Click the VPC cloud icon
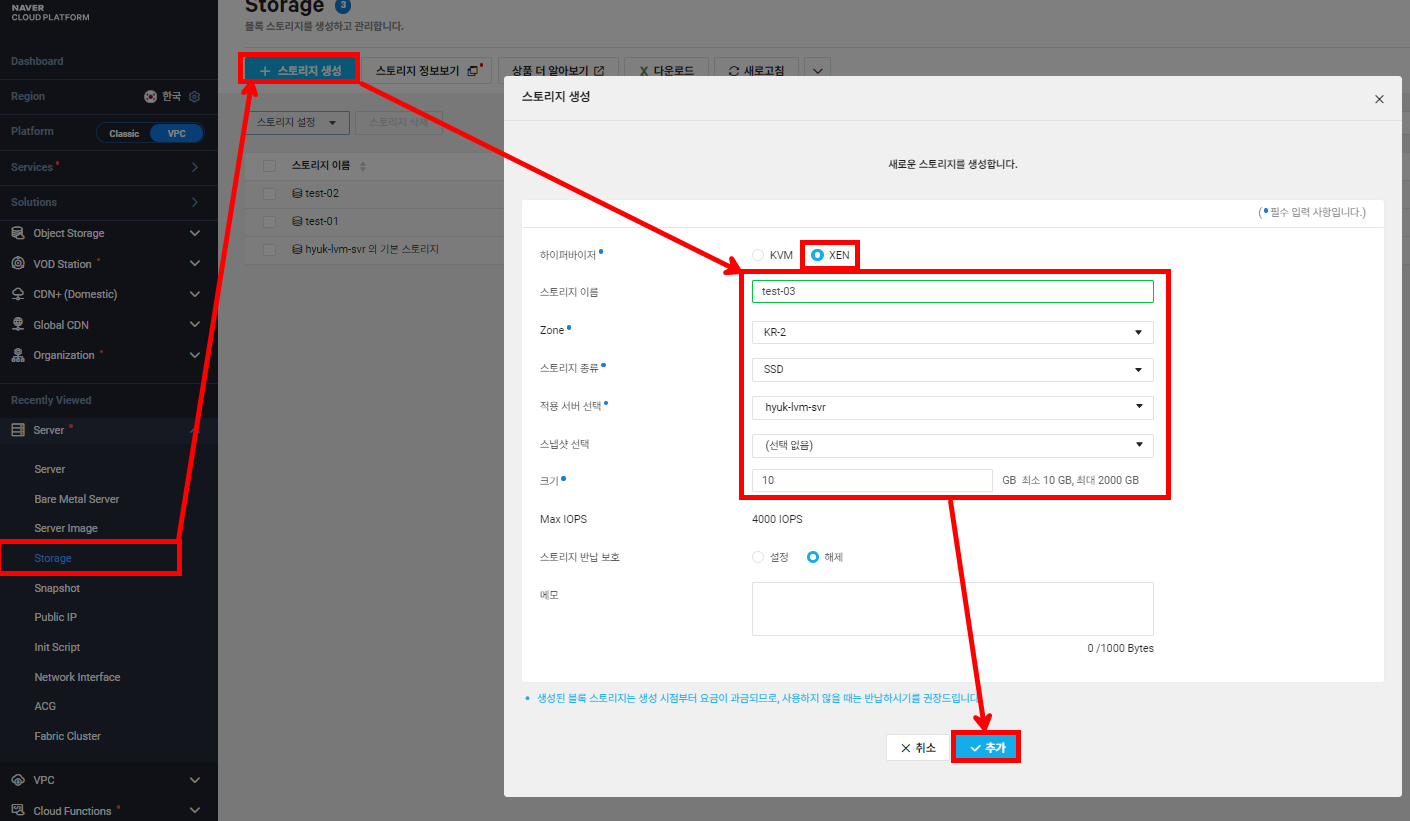Screen dimensions: 1410x821 click(18, 780)
